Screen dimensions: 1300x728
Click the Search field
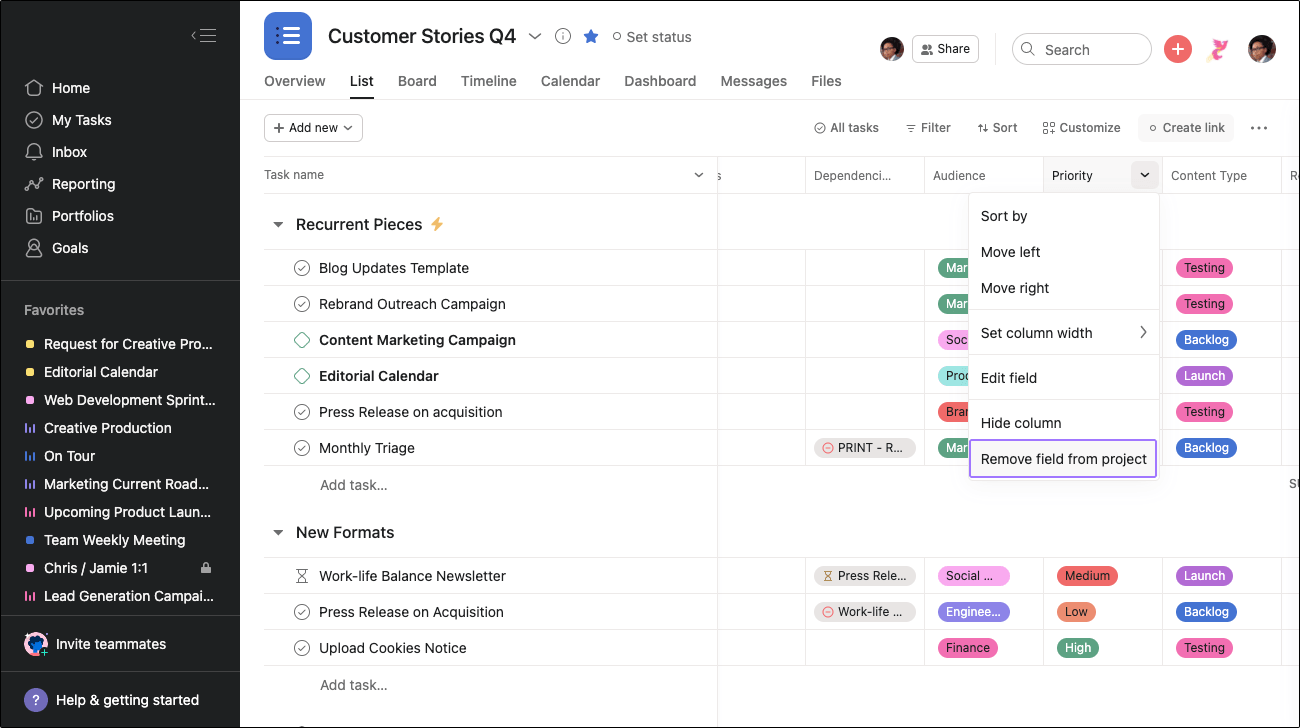tap(1082, 49)
